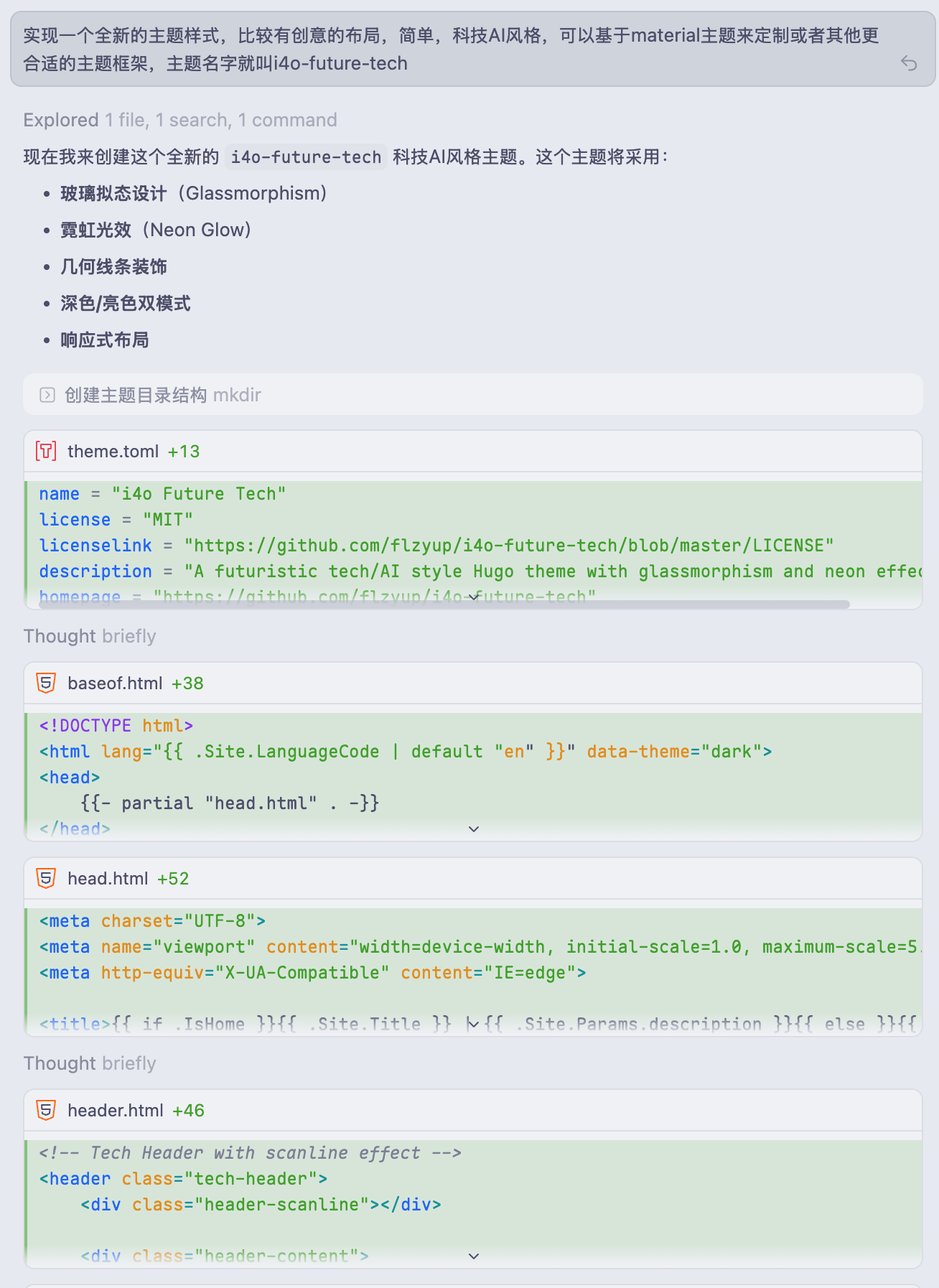Expand the theme.toml code preview chevron

click(474, 597)
